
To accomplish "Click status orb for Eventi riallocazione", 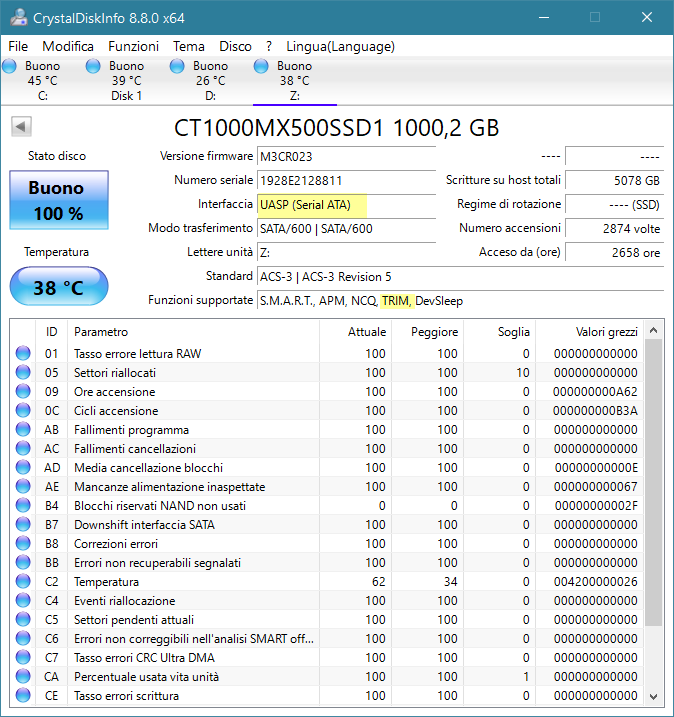I will (x=23, y=600).
